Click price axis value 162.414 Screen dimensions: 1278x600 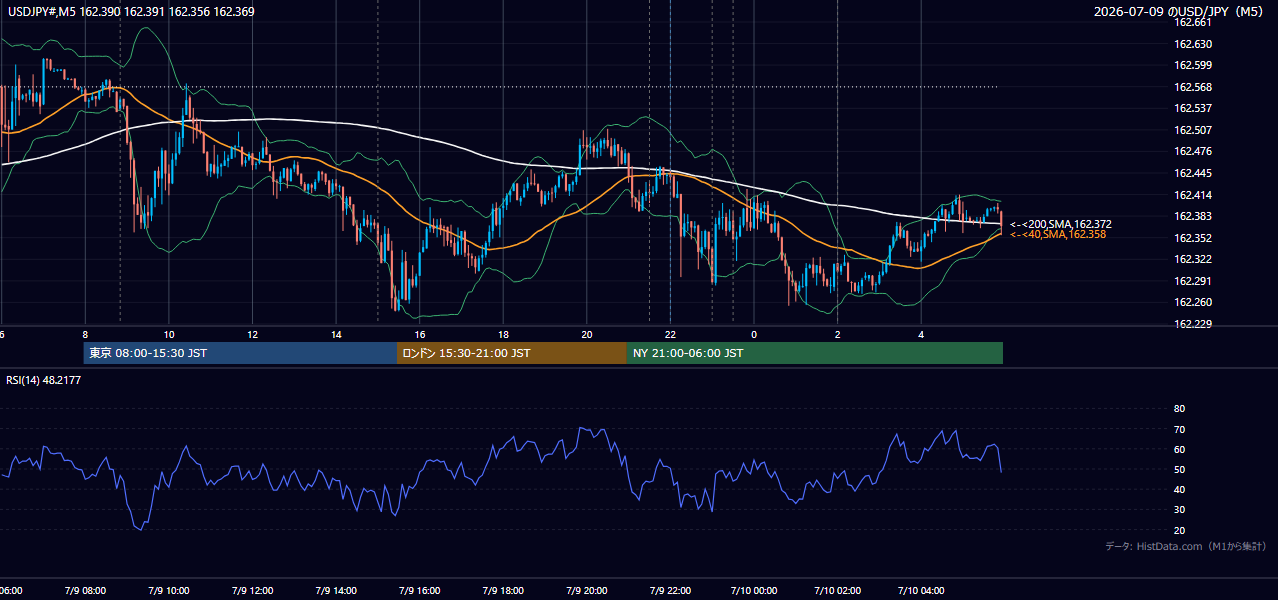(x=1195, y=195)
